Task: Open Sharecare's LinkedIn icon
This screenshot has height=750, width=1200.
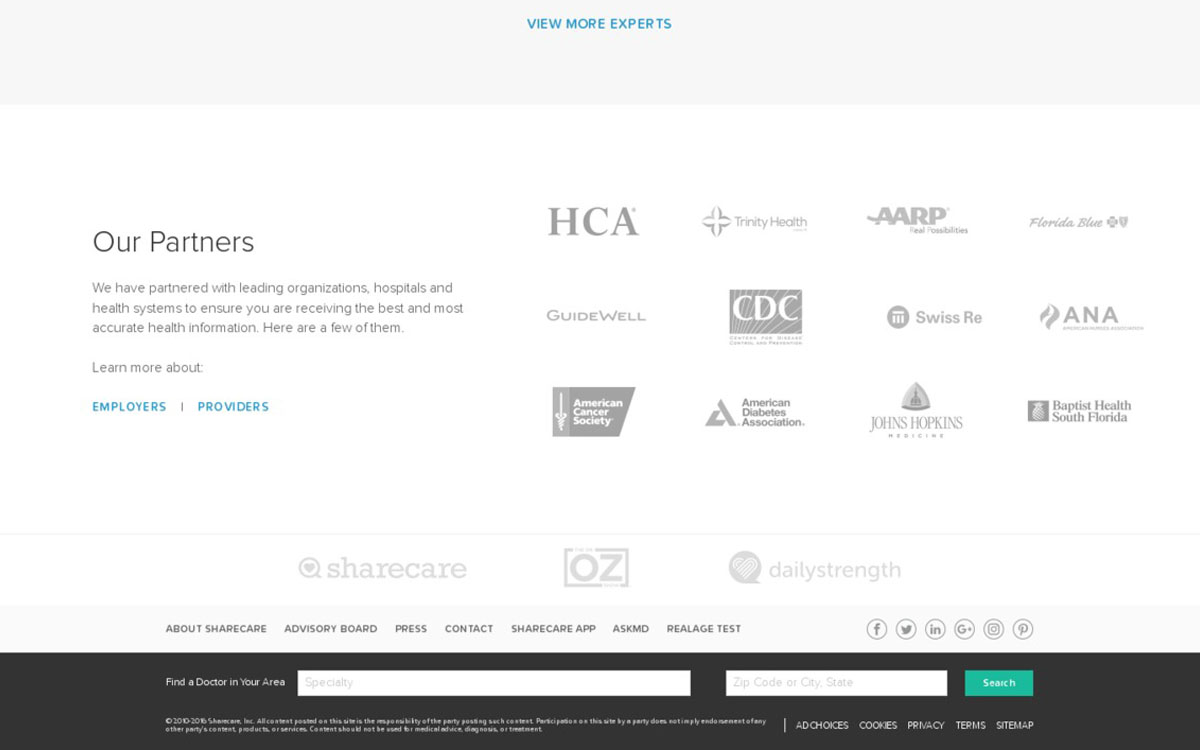Action: coord(935,629)
